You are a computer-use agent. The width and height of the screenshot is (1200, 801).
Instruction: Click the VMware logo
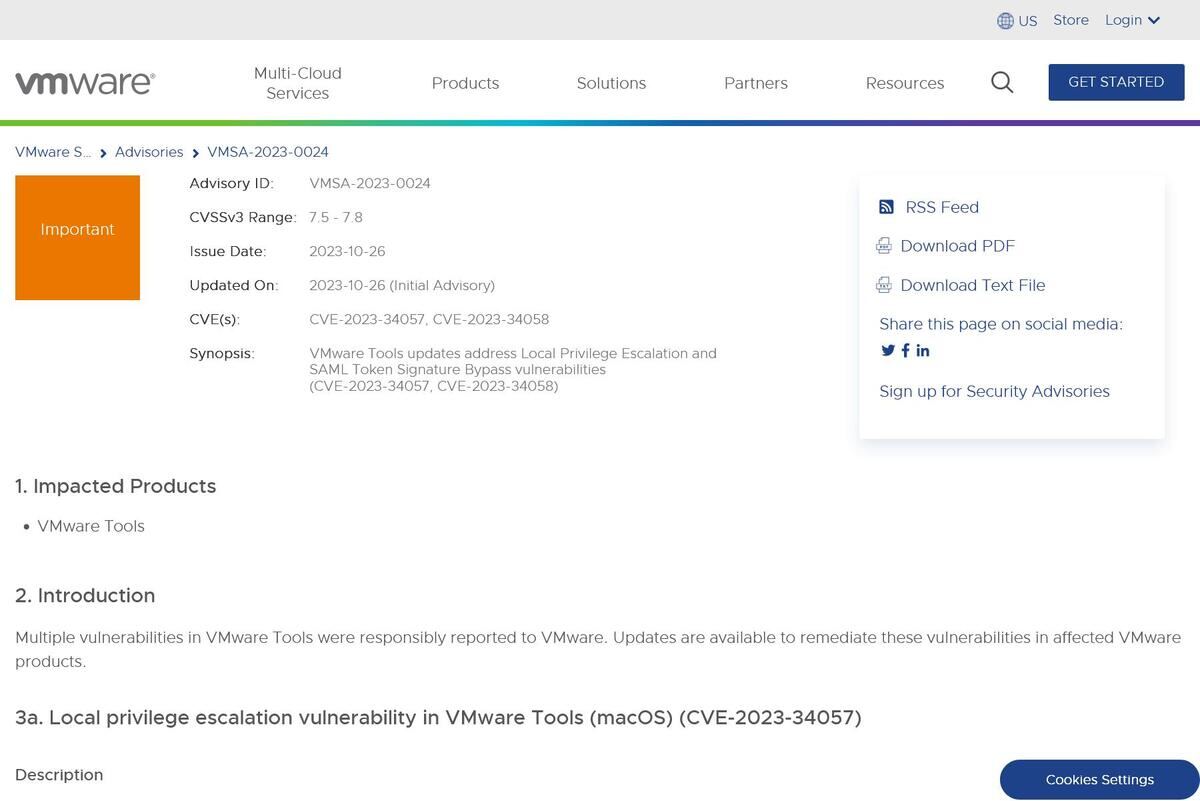(85, 82)
